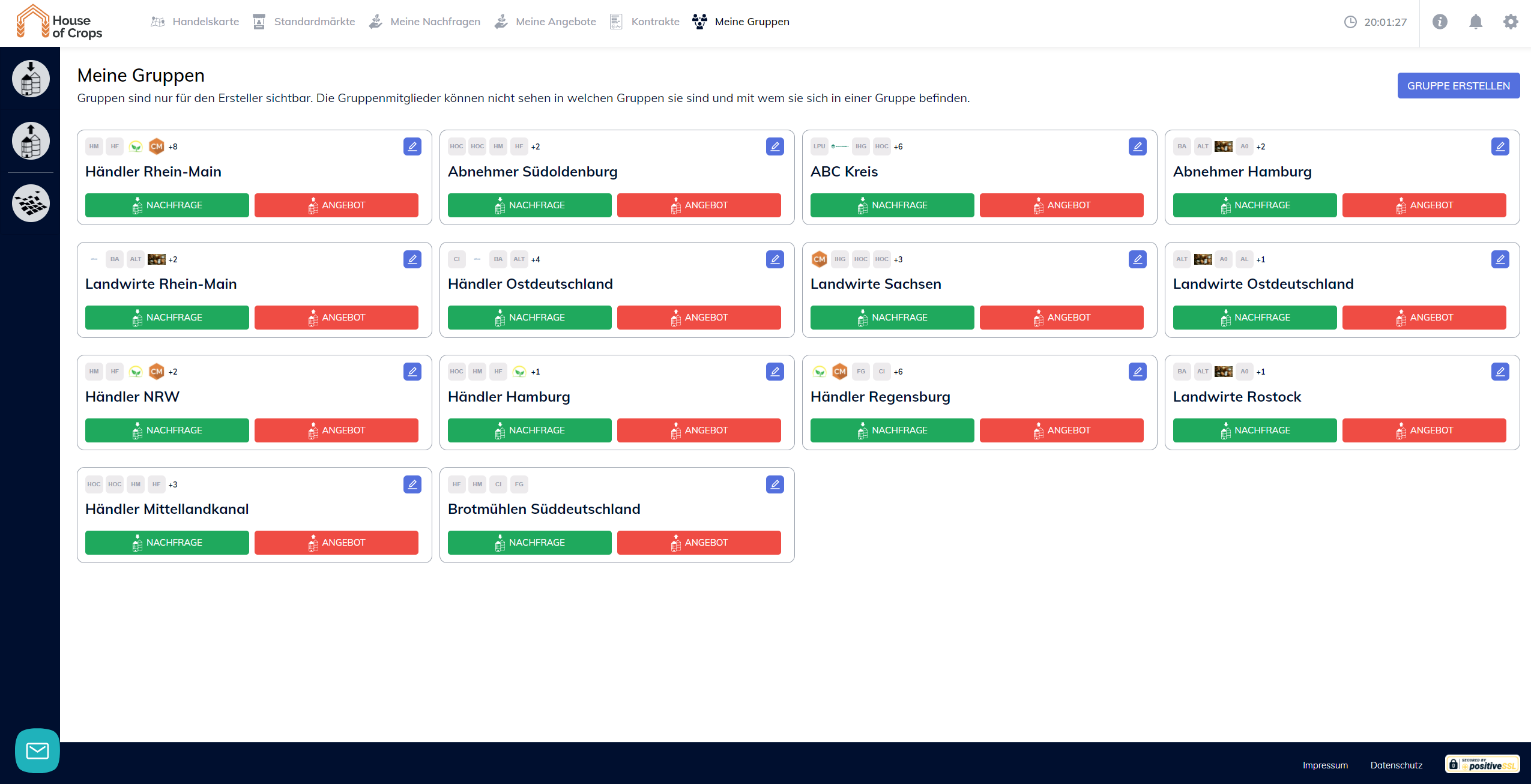1531x784 pixels.
Task: Edit the ABC Kreis group
Action: (x=1137, y=146)
